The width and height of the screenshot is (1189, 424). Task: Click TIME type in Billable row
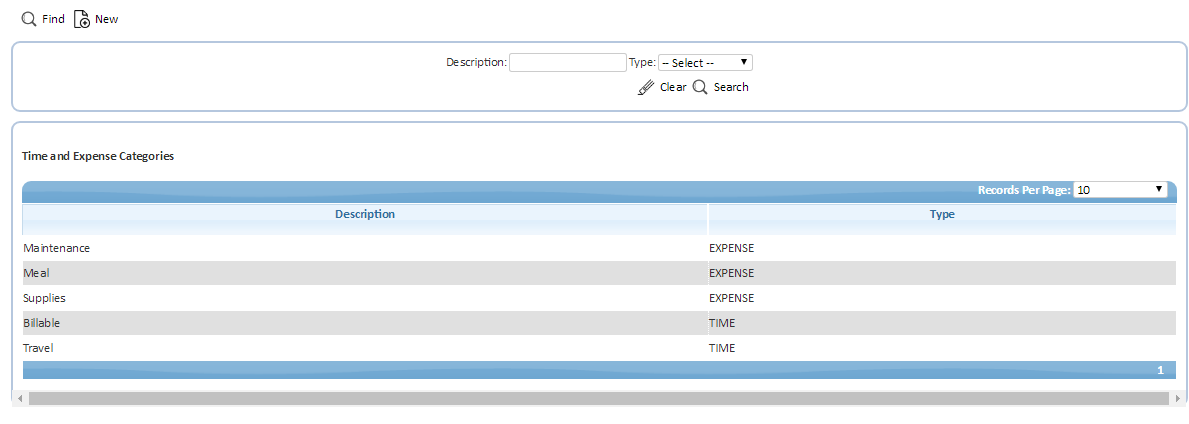[722, 323]
